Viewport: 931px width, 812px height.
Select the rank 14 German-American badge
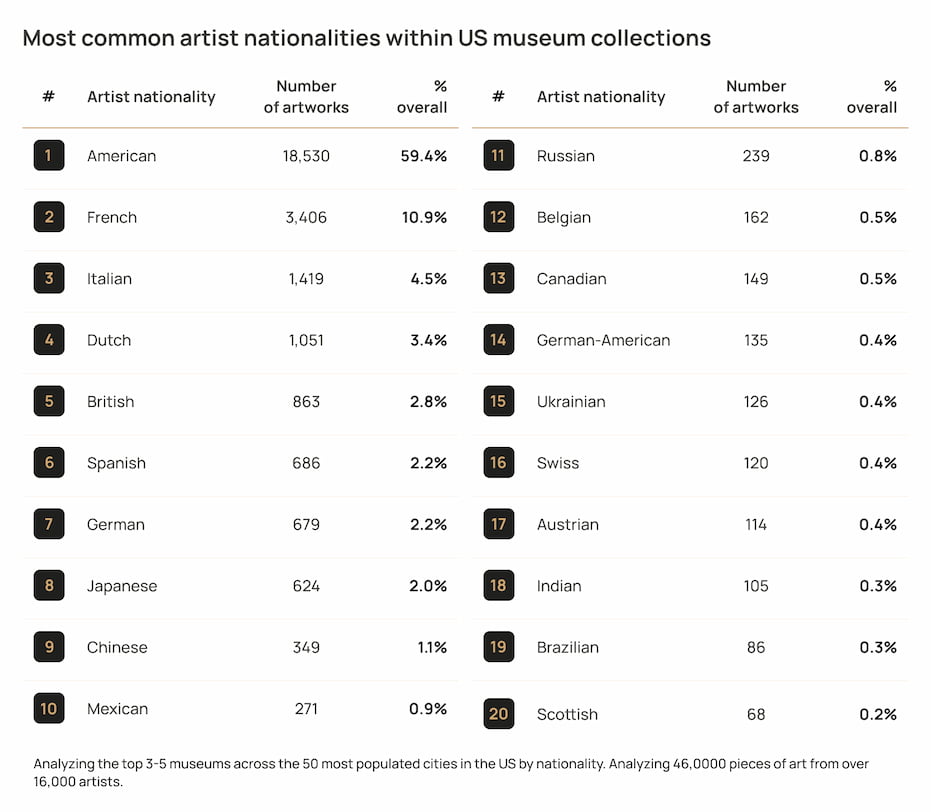pyautogui.click(x=498, y=340)
